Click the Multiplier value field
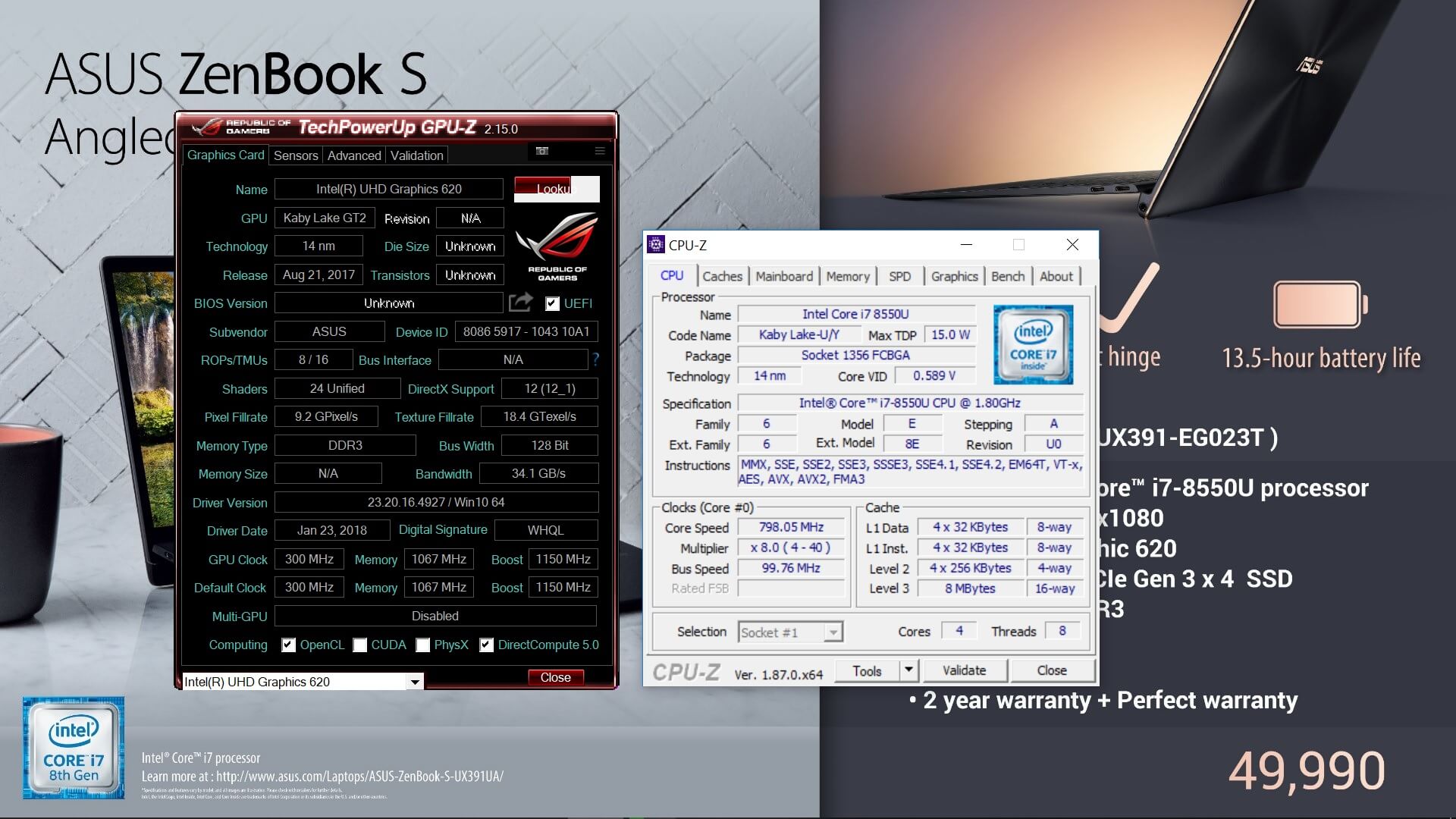Viewport: 1456px width, 819px height. click(792, 548)
